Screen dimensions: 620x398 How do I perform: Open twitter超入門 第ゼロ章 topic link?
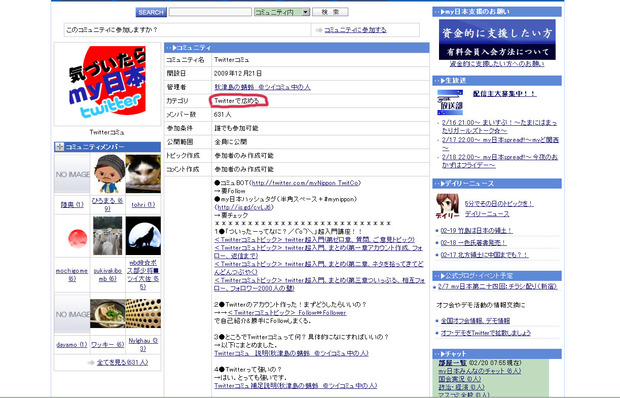(x=314, y=240)
